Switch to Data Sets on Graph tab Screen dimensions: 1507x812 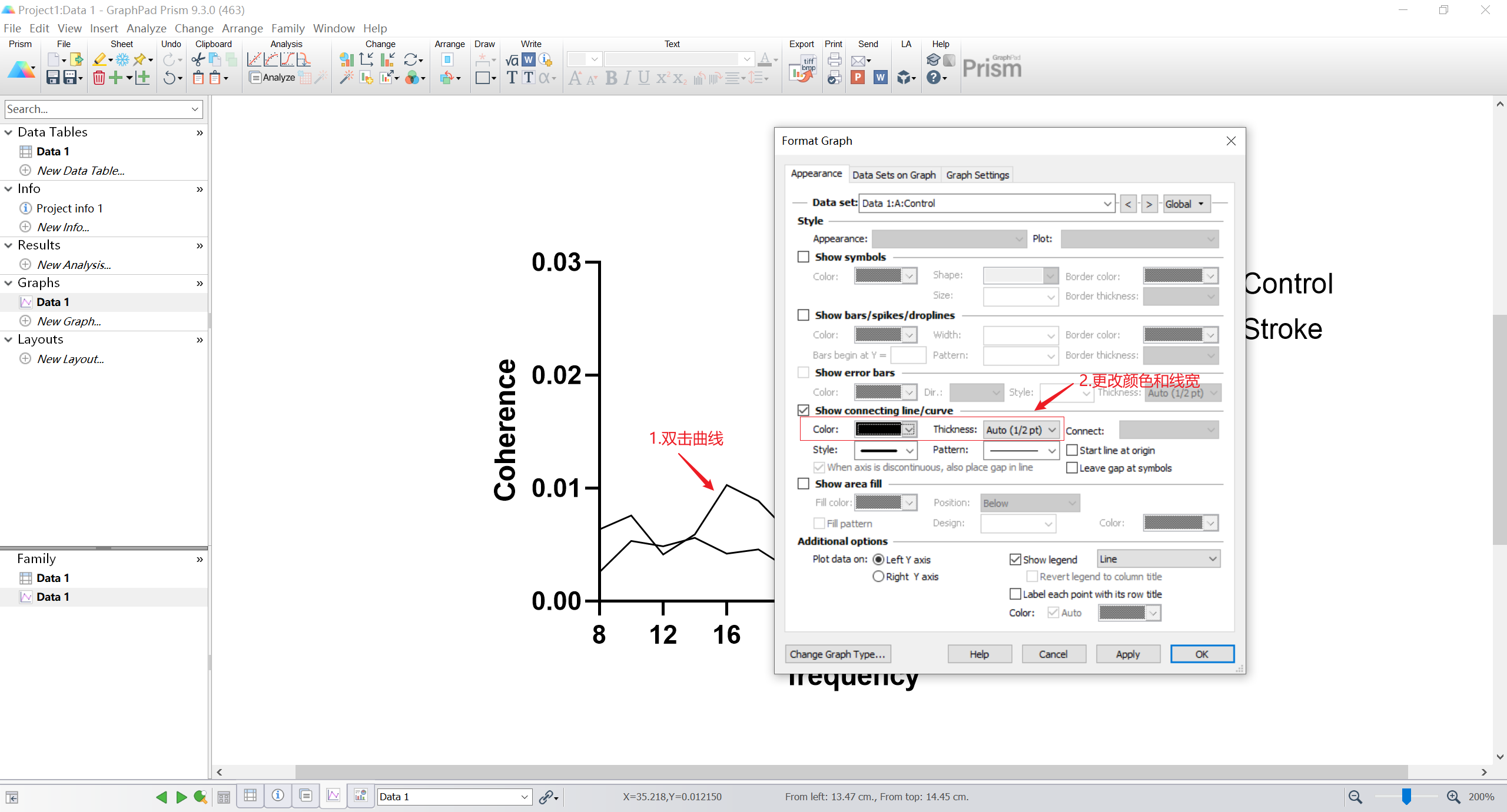pos(894,175)
